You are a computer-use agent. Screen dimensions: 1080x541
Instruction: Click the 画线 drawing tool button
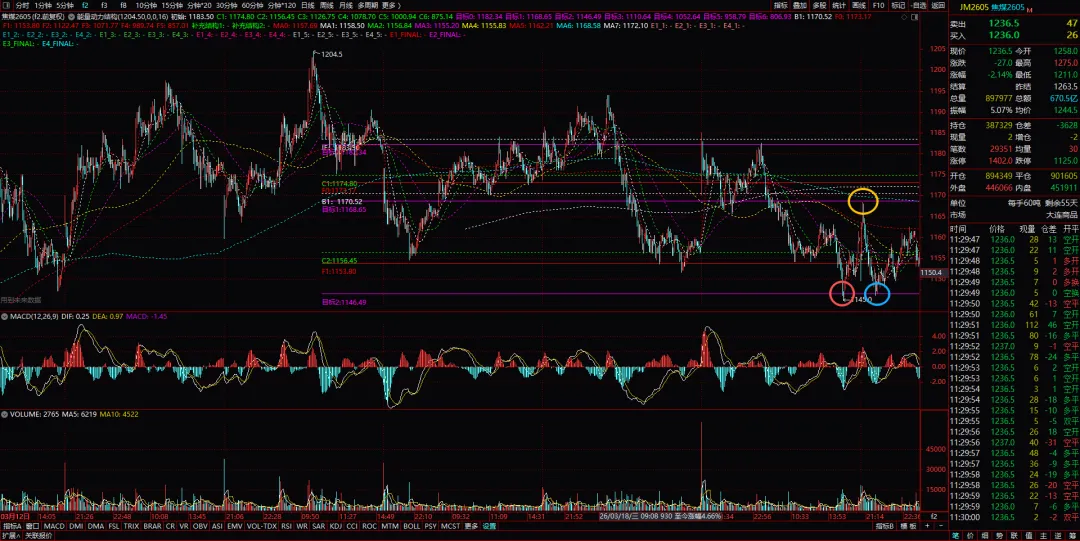(858, 5)
